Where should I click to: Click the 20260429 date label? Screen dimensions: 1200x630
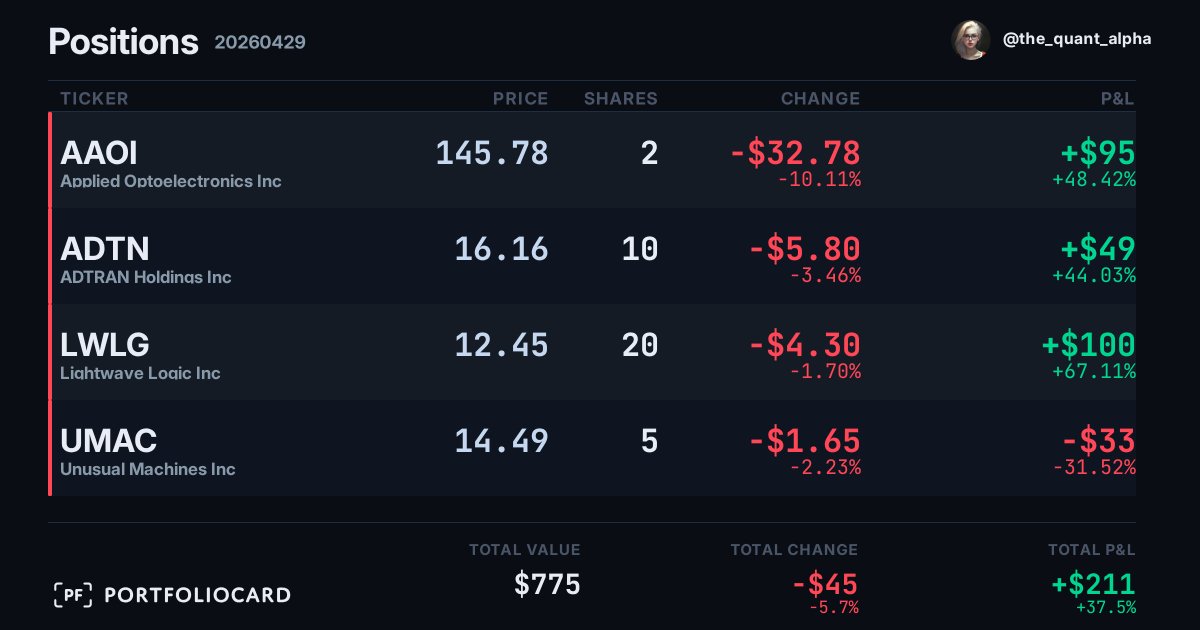click(x=260, y=43)
